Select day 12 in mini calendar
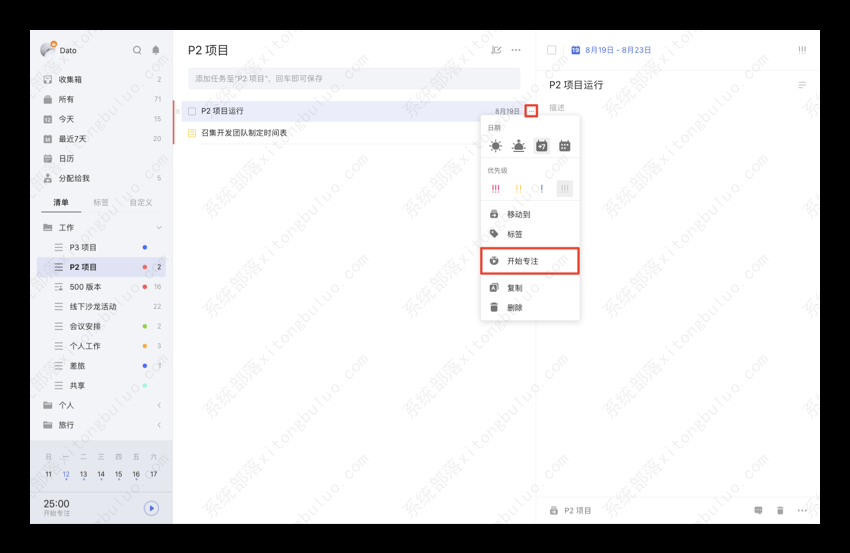The width and height of the screenshot is (850, 553). coord(66,474)
